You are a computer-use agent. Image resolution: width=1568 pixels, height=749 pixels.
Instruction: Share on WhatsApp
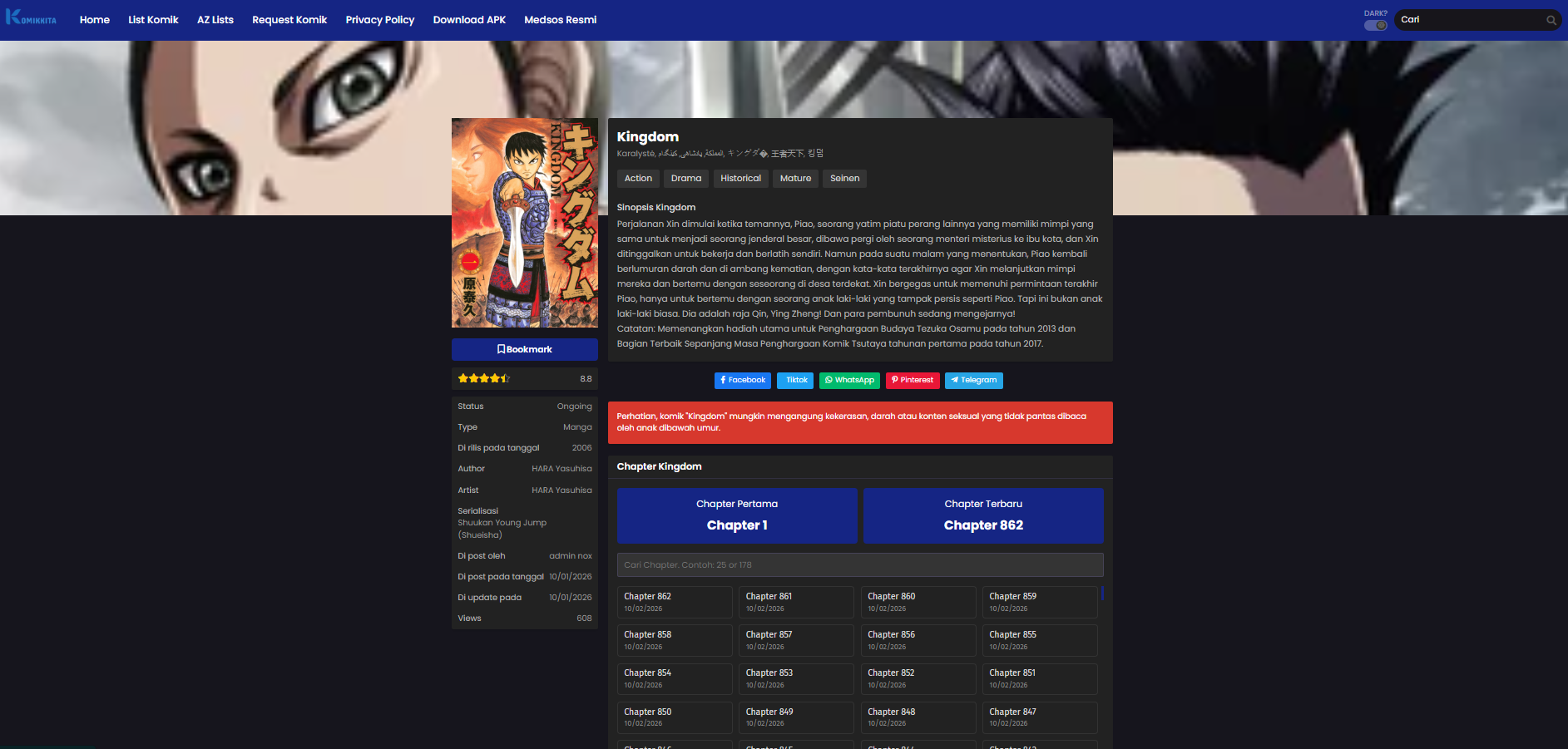pos(849,381)
